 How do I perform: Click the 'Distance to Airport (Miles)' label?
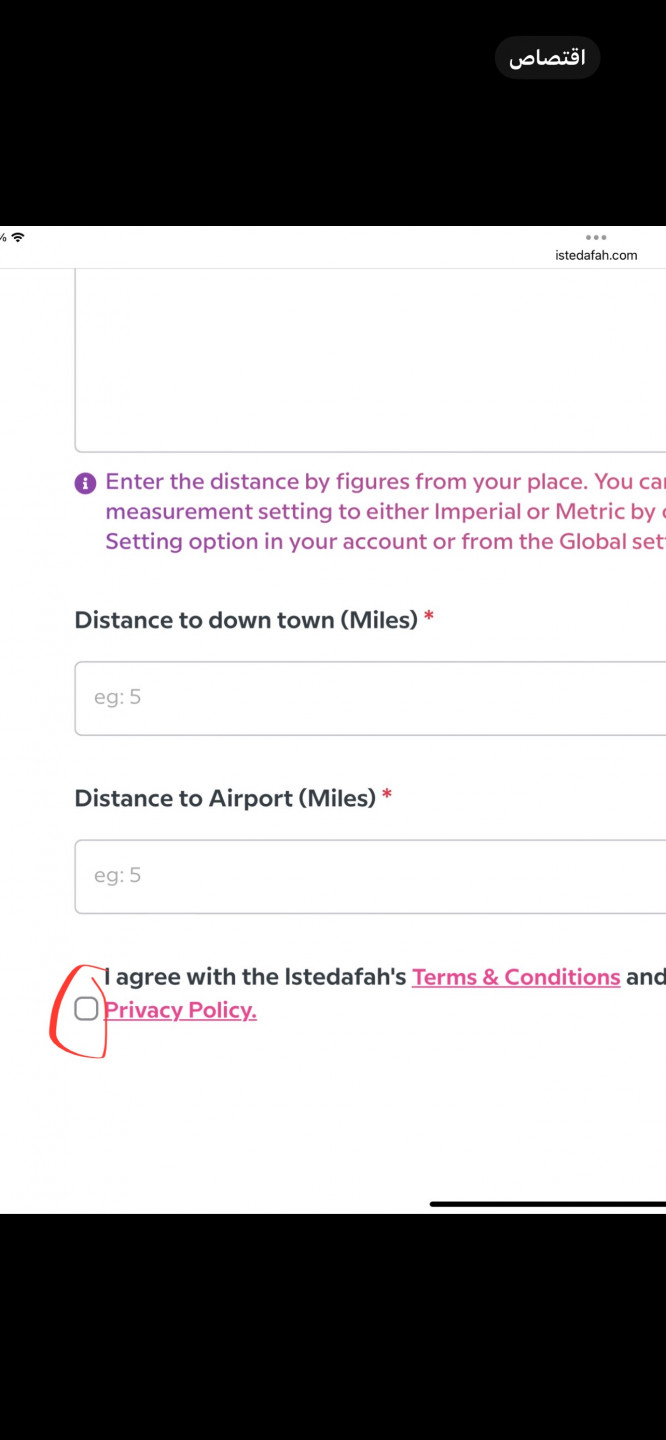(x=225, y=798)
